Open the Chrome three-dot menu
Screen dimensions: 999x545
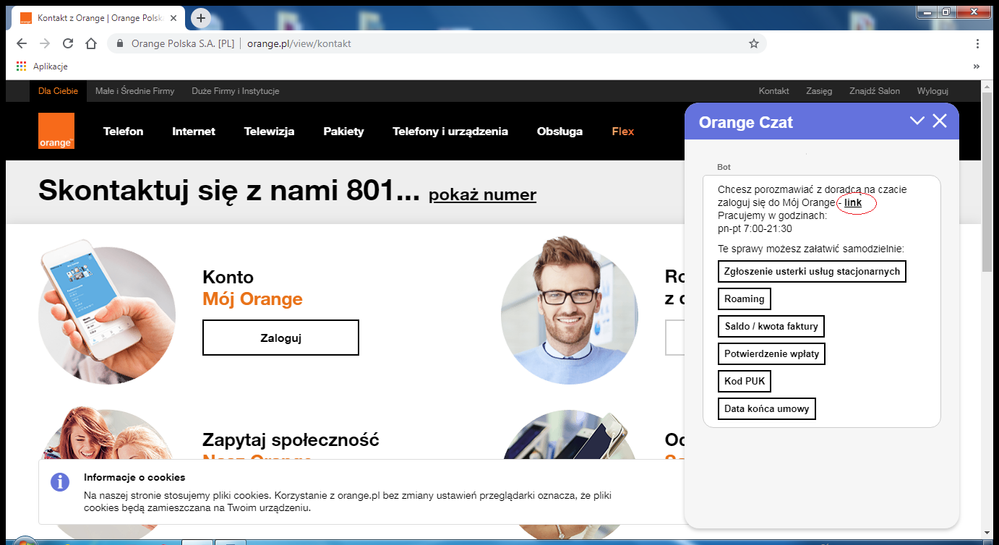coord(977,43)
